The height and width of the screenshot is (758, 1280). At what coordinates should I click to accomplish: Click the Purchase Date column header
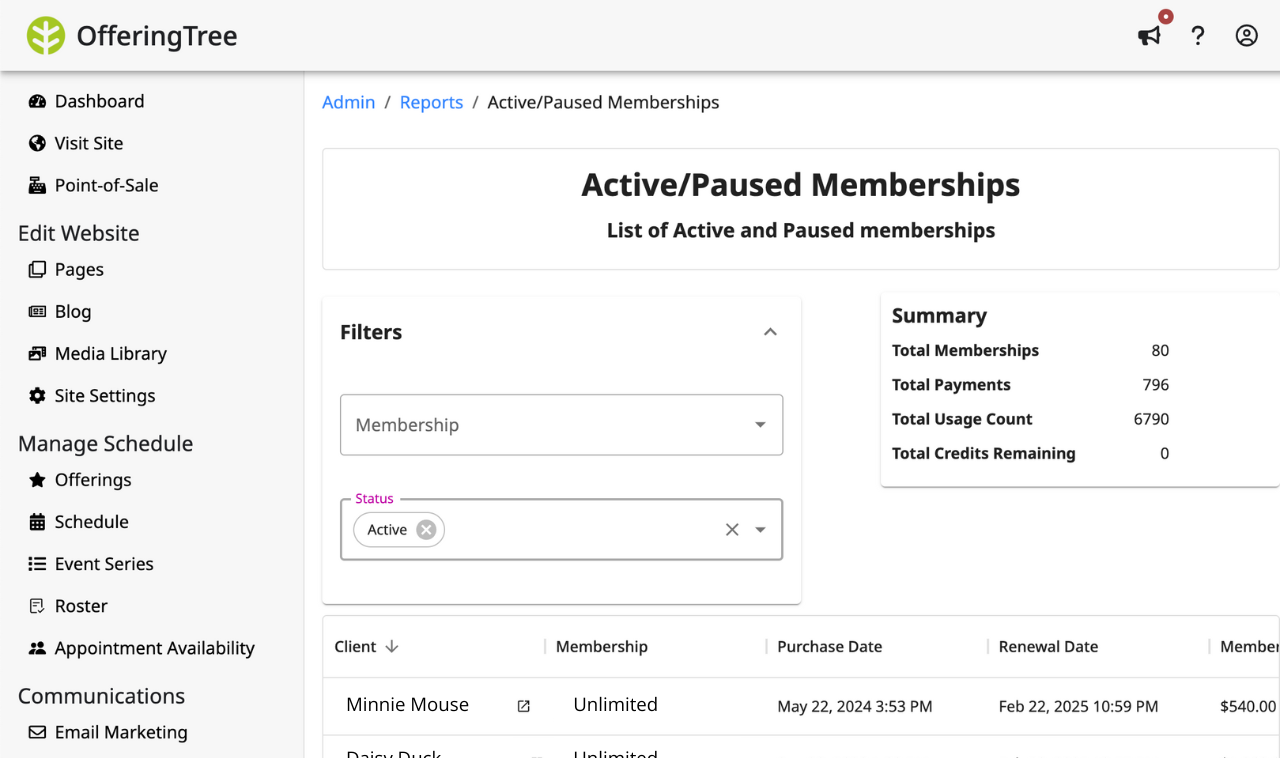[x=829, y=647]
